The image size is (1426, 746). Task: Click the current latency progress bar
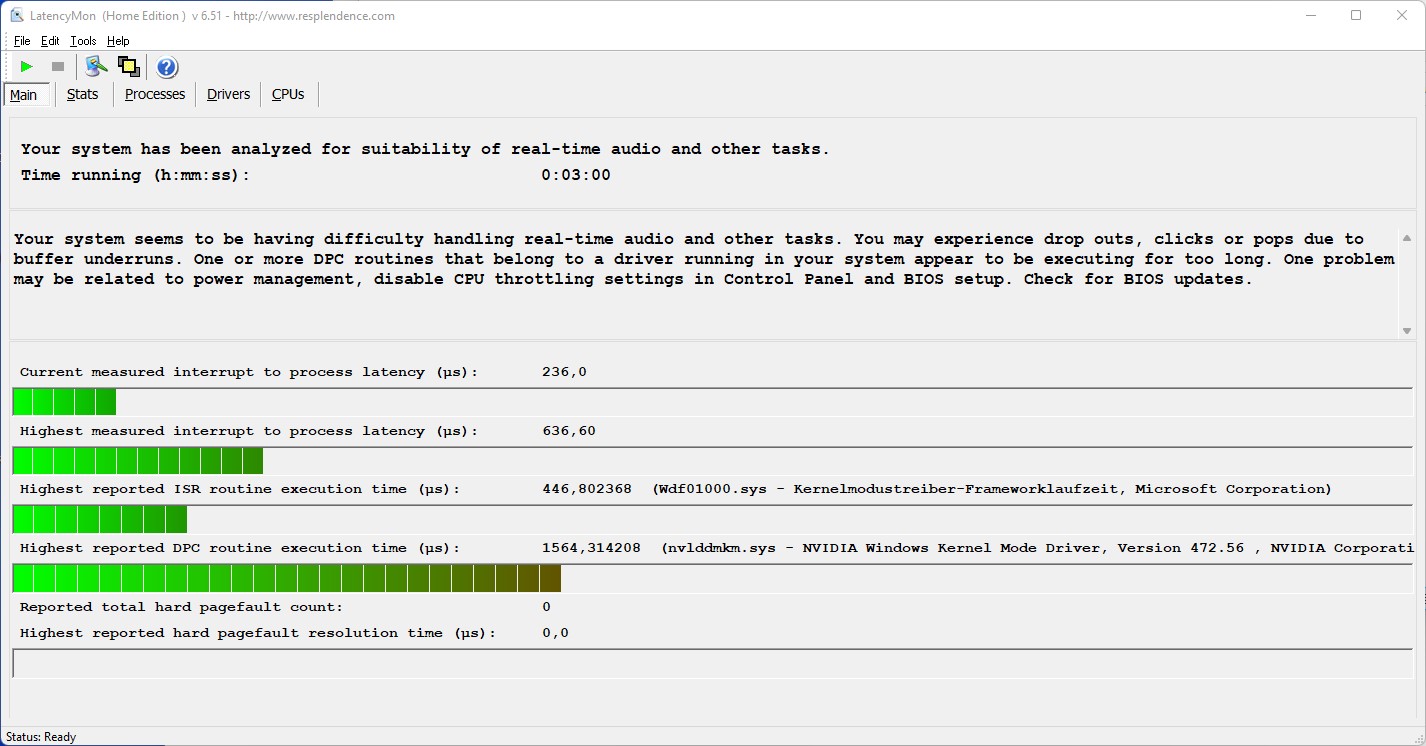712,402
